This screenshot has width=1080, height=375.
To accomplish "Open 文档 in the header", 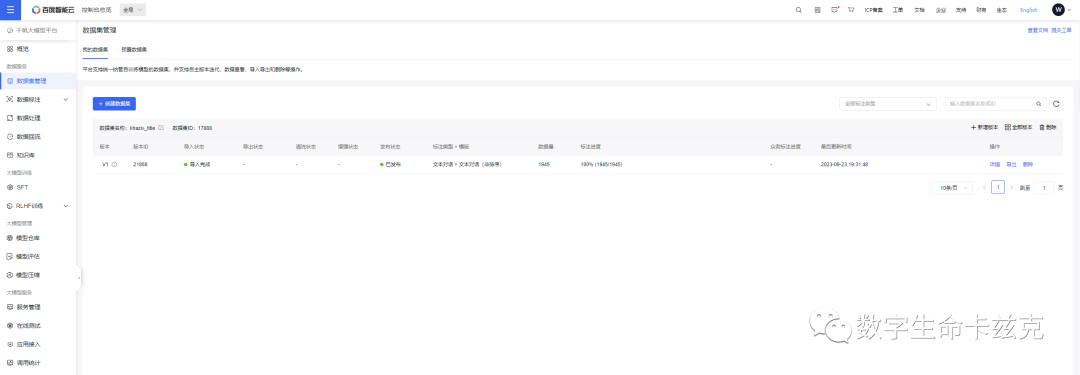I will pyautogui.click(x=920, y=10).
